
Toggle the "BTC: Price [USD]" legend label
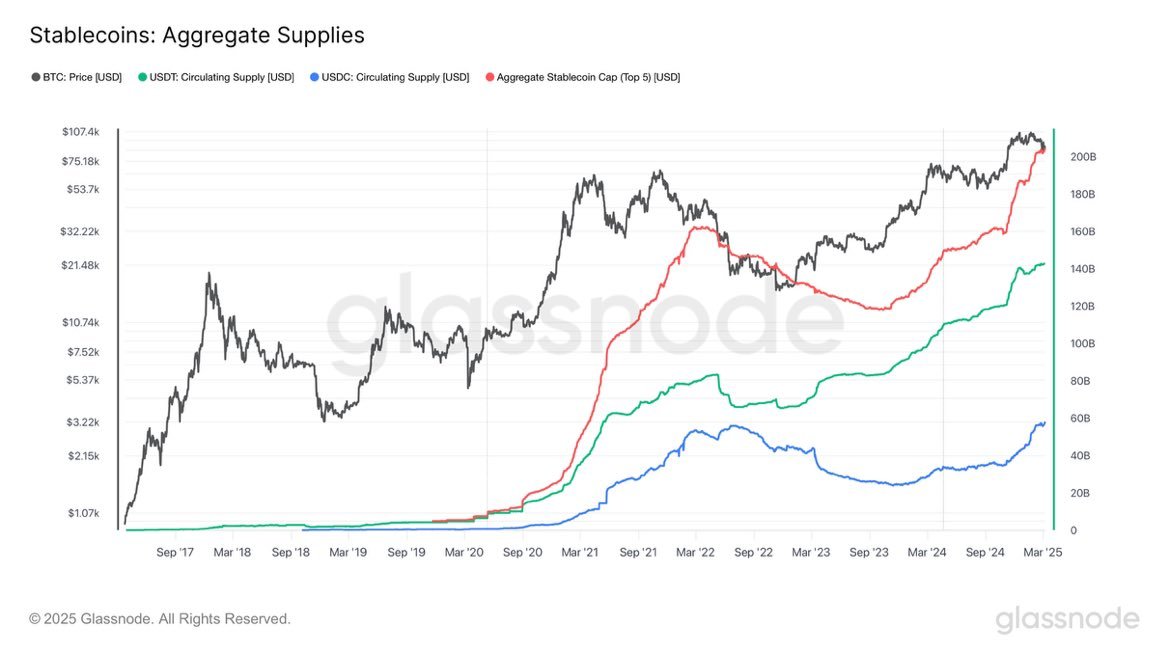click(82, 77)
